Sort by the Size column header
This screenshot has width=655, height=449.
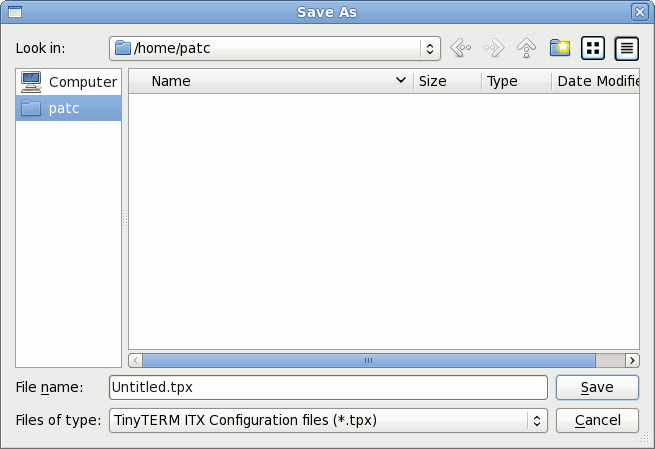pos(446,81)
